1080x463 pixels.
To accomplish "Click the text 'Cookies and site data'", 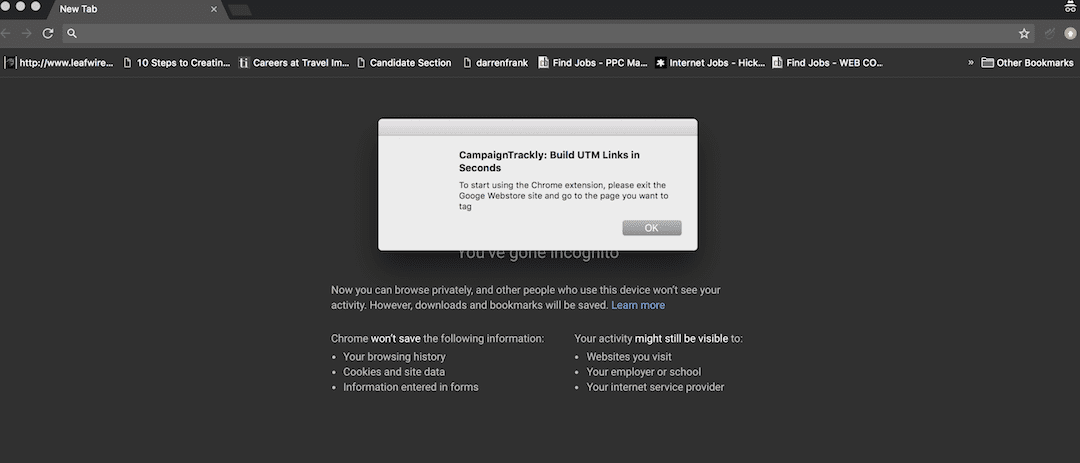I will (x=394, y=372).
